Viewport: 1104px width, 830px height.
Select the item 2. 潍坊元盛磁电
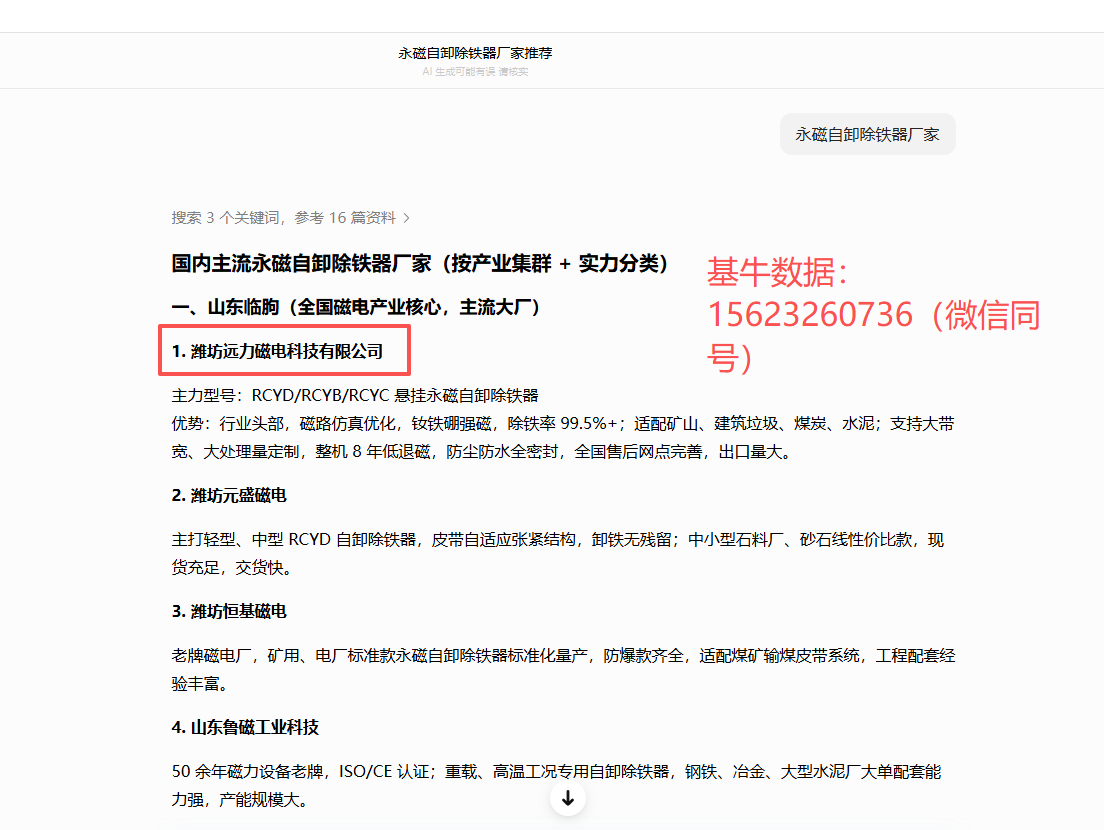coord(229,496)
